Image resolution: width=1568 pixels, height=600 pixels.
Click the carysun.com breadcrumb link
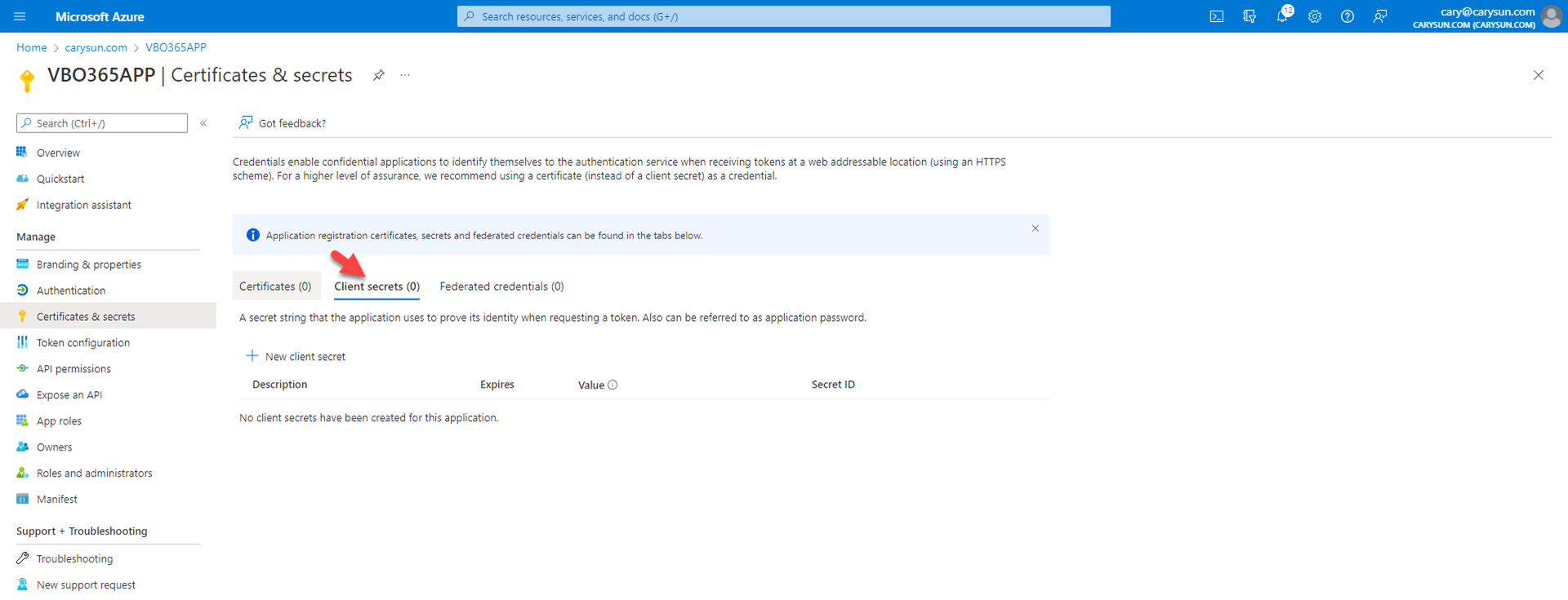(x=96, y=47)
